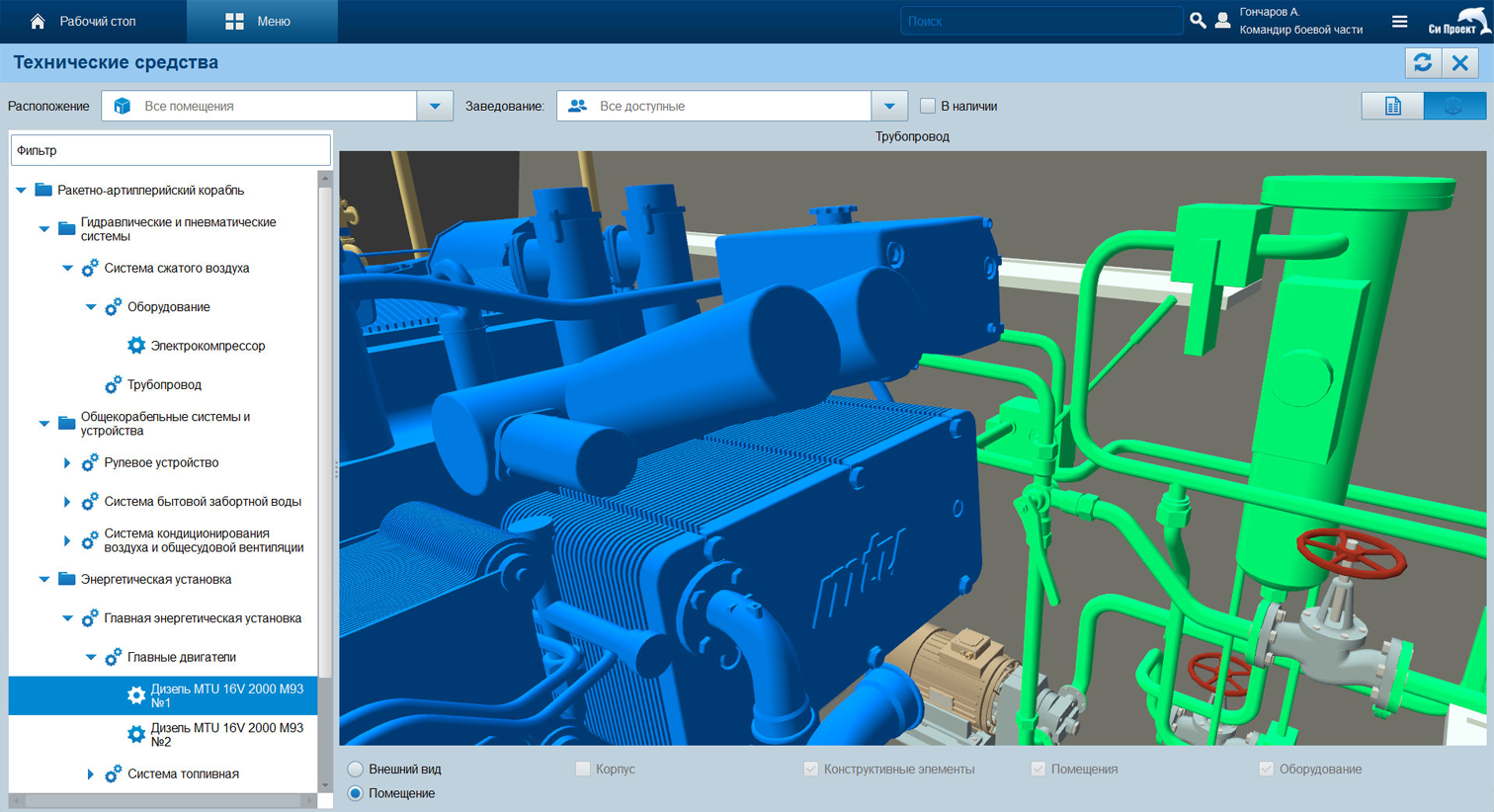Image resolution: width=1494 pixels, height=812 pixels.
Task: Click the Гончаров А. user name
Action: pyautogui.click(x=1270, y=12)
